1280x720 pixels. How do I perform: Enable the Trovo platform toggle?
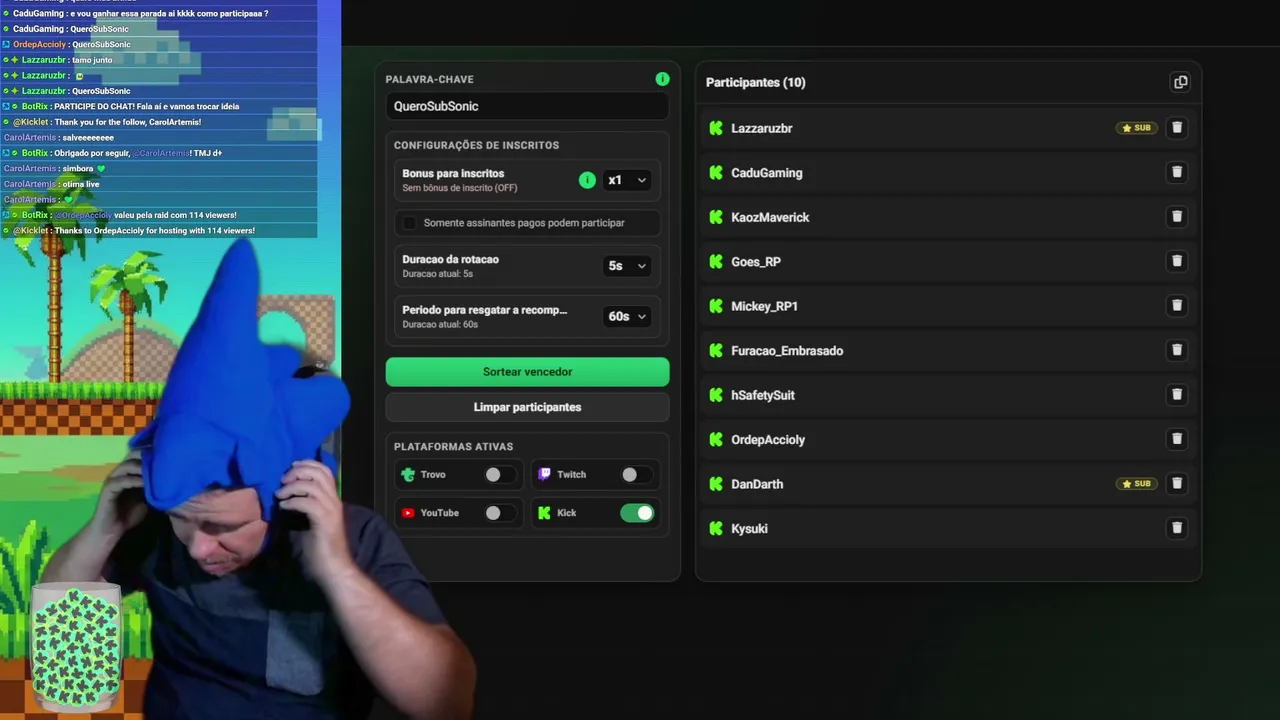coord(500,475)
